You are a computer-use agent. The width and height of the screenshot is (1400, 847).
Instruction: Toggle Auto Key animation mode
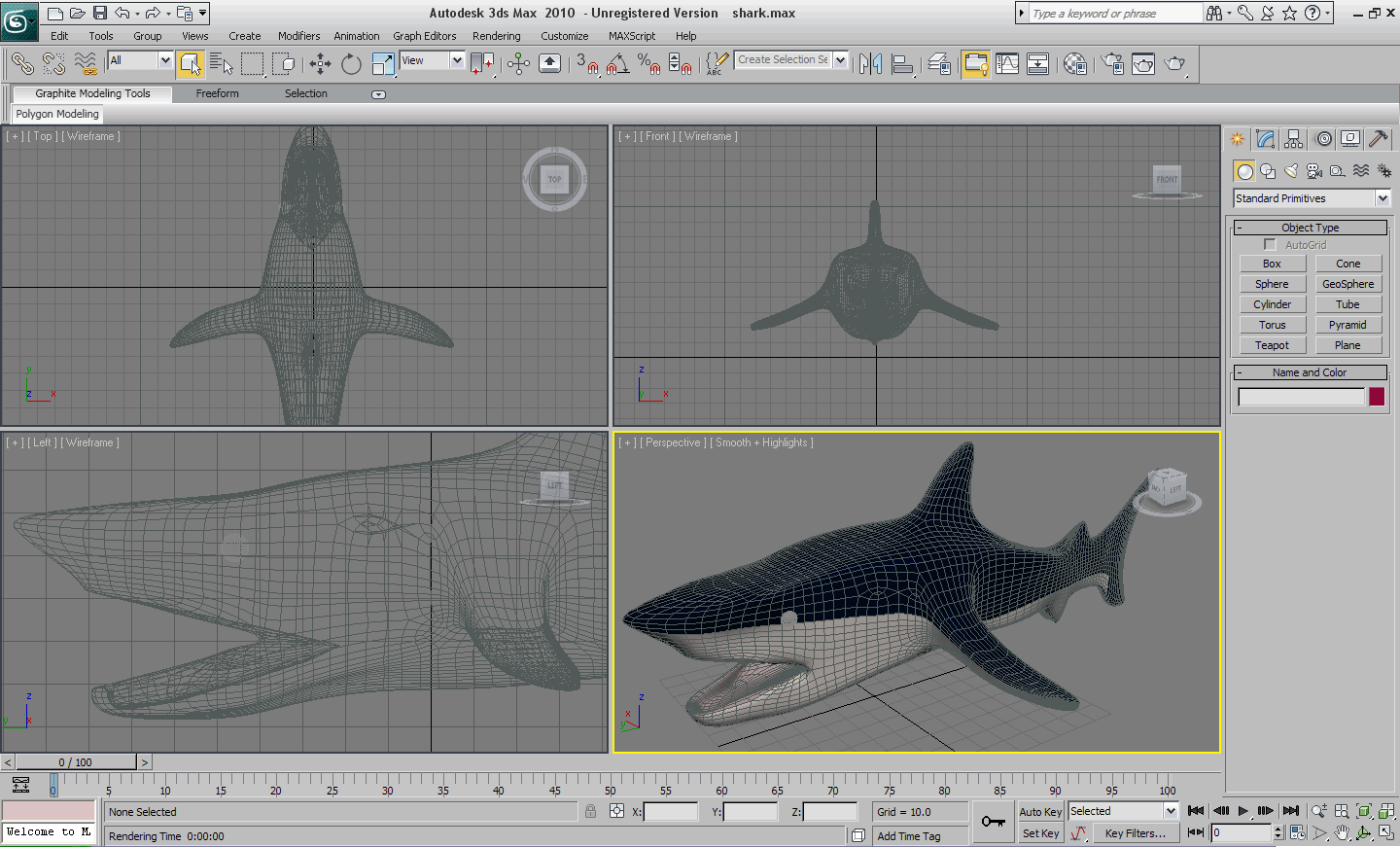coord(1039,812)
